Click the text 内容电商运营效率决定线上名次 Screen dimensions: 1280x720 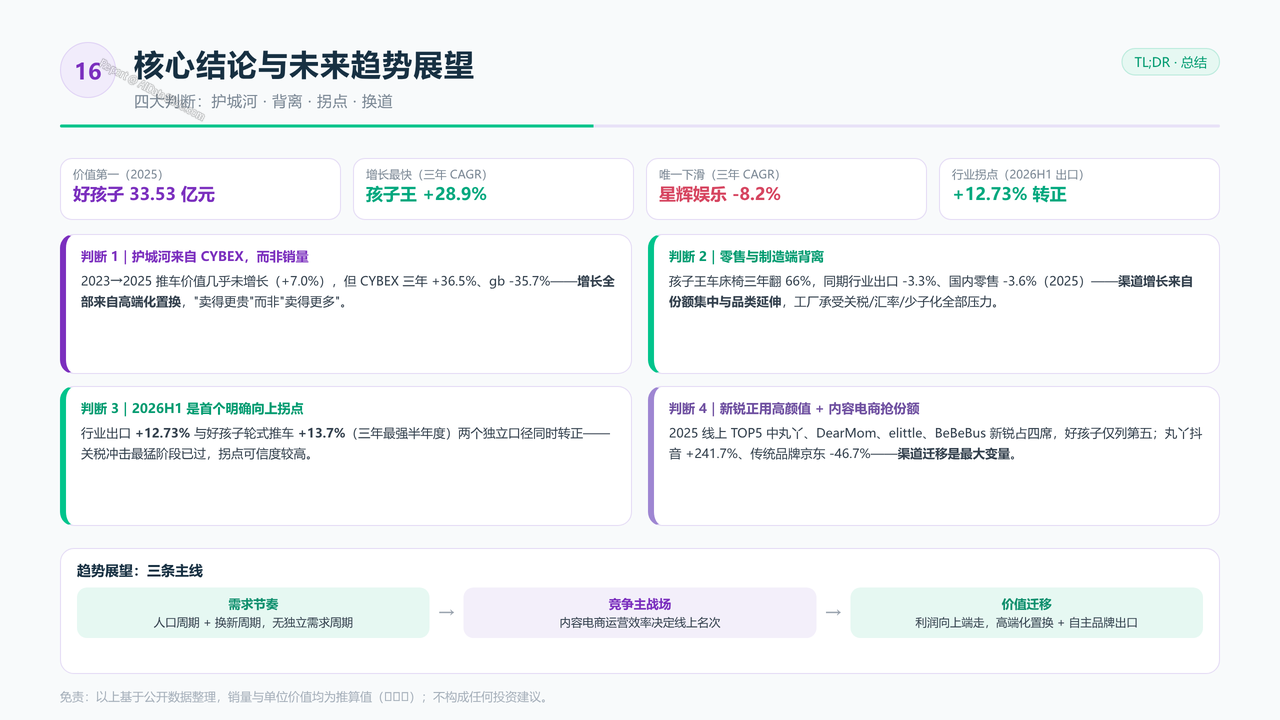[640, 622]
